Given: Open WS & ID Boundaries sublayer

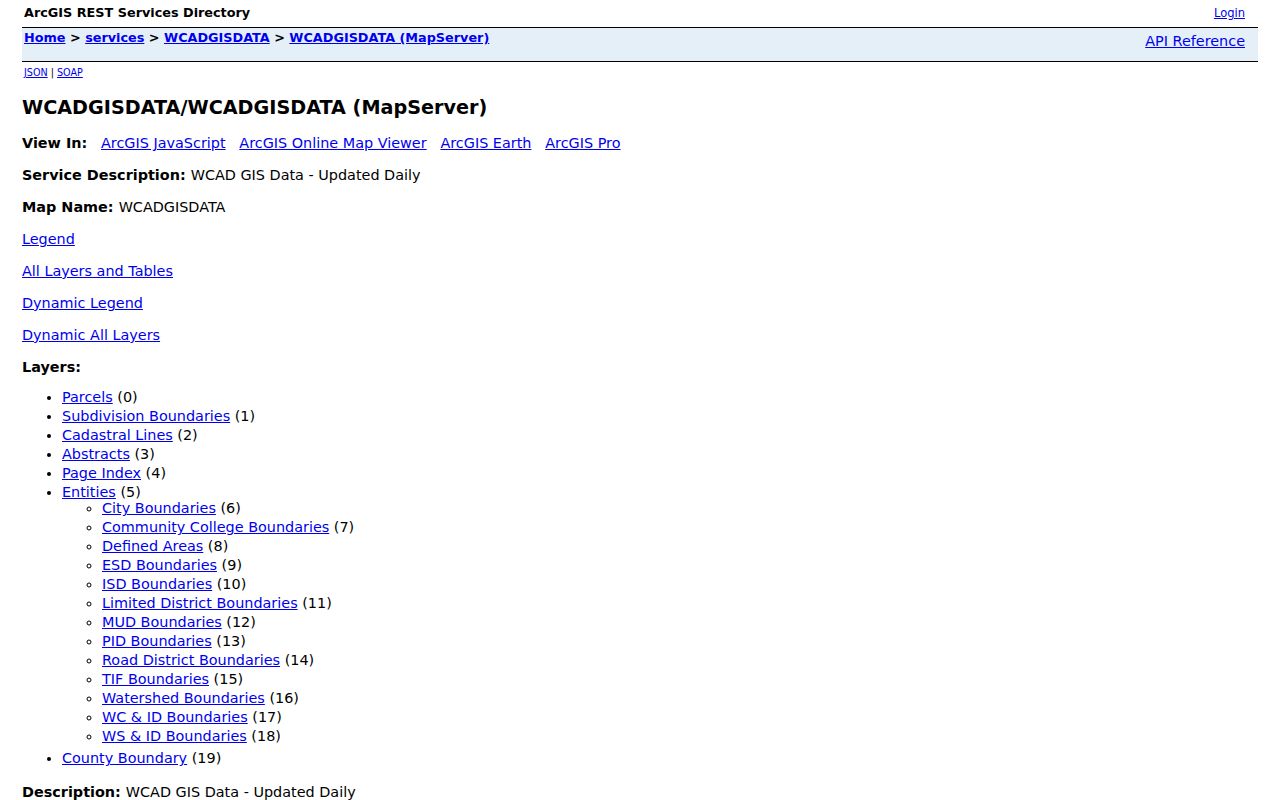Looking at the screenshot, I should [x=174, y=736].
